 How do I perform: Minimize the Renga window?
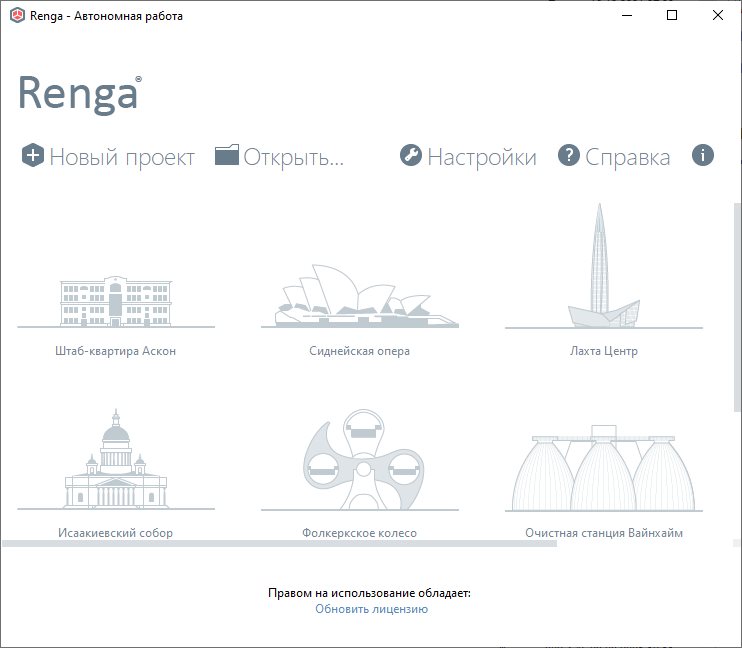point(627,16)
